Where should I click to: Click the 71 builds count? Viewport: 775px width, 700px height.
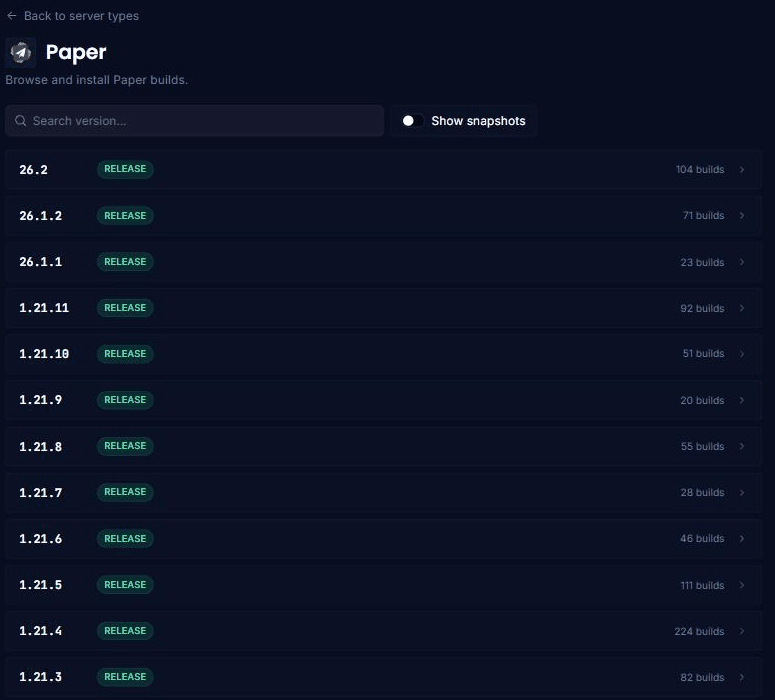tap(703, 216)
